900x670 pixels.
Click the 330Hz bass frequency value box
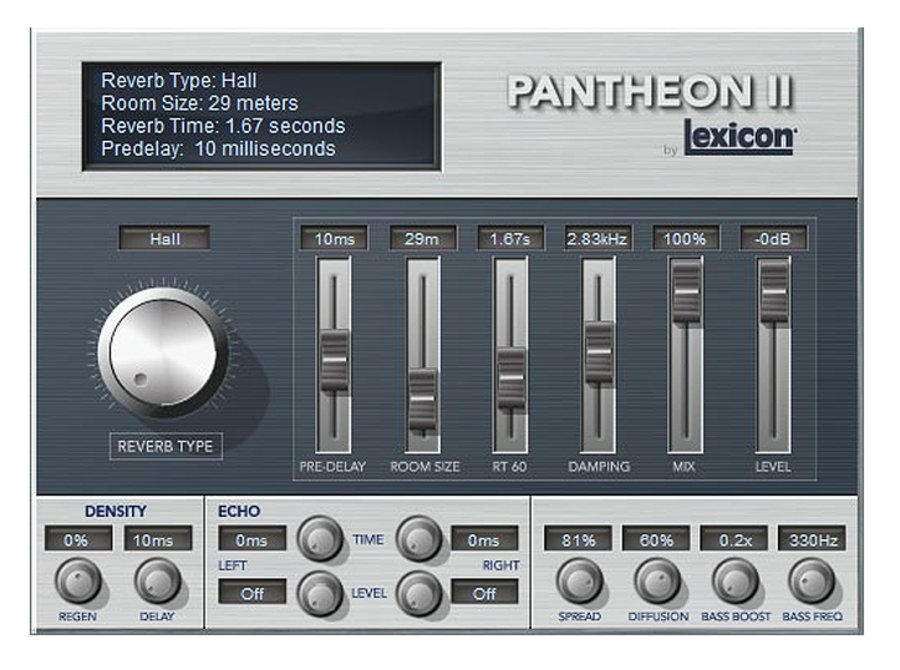pyautogui.click(x=812, y=539)
